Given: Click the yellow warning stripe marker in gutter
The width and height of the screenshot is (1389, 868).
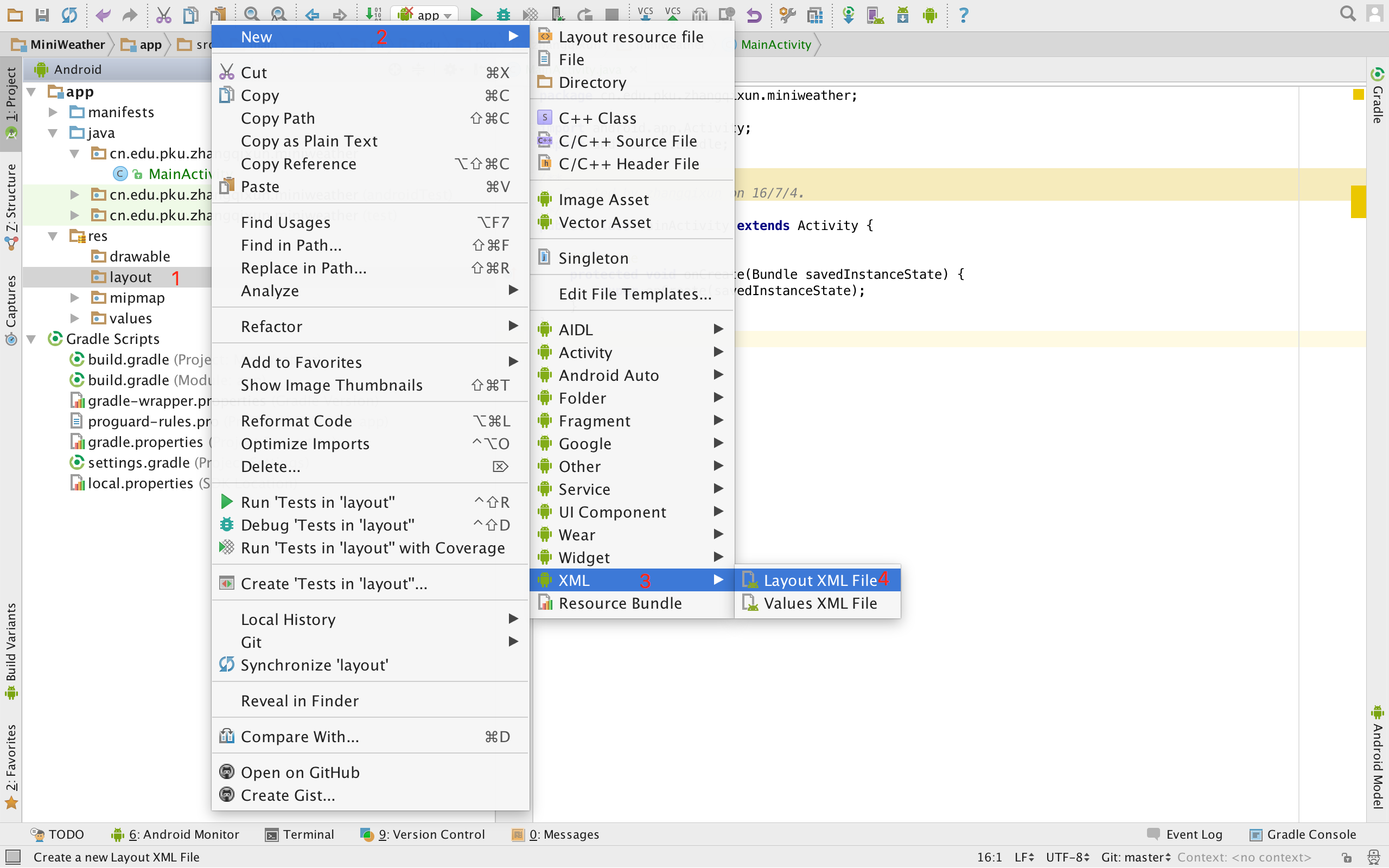Looking at the screenshot, I should click(x=1358, y=201).
